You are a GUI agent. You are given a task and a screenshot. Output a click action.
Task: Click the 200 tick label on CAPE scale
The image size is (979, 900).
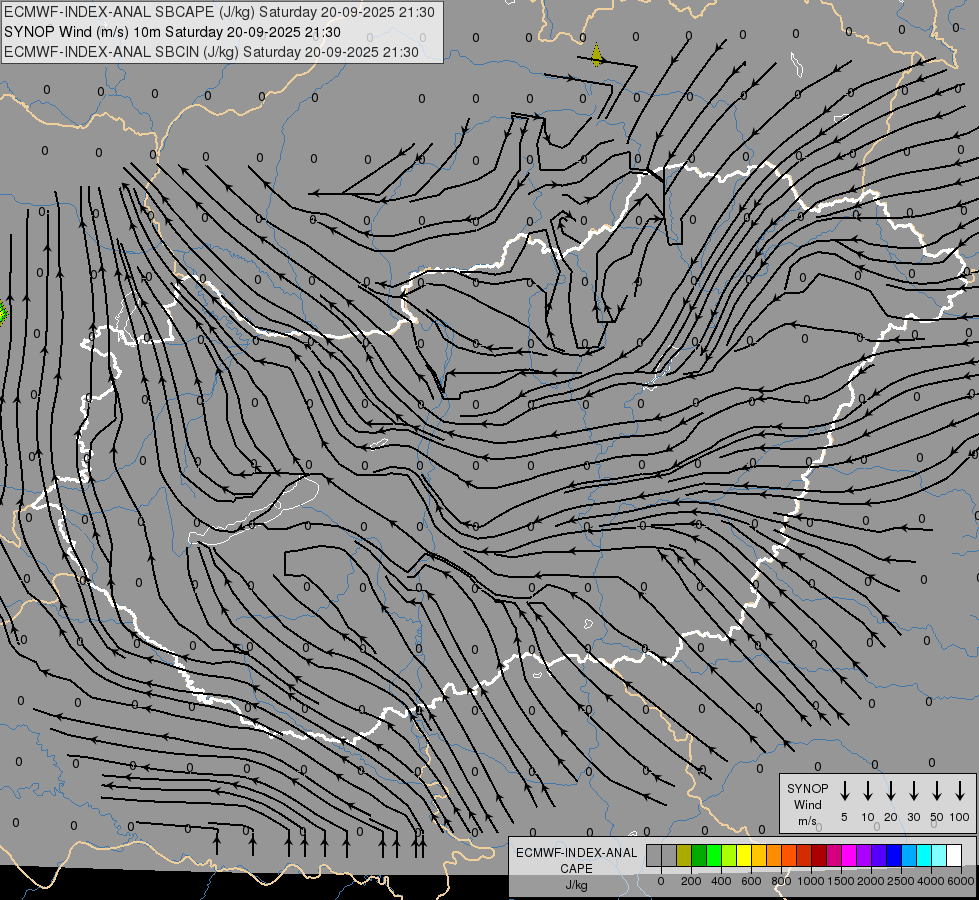pyautogui.click(x=691, y=881)
